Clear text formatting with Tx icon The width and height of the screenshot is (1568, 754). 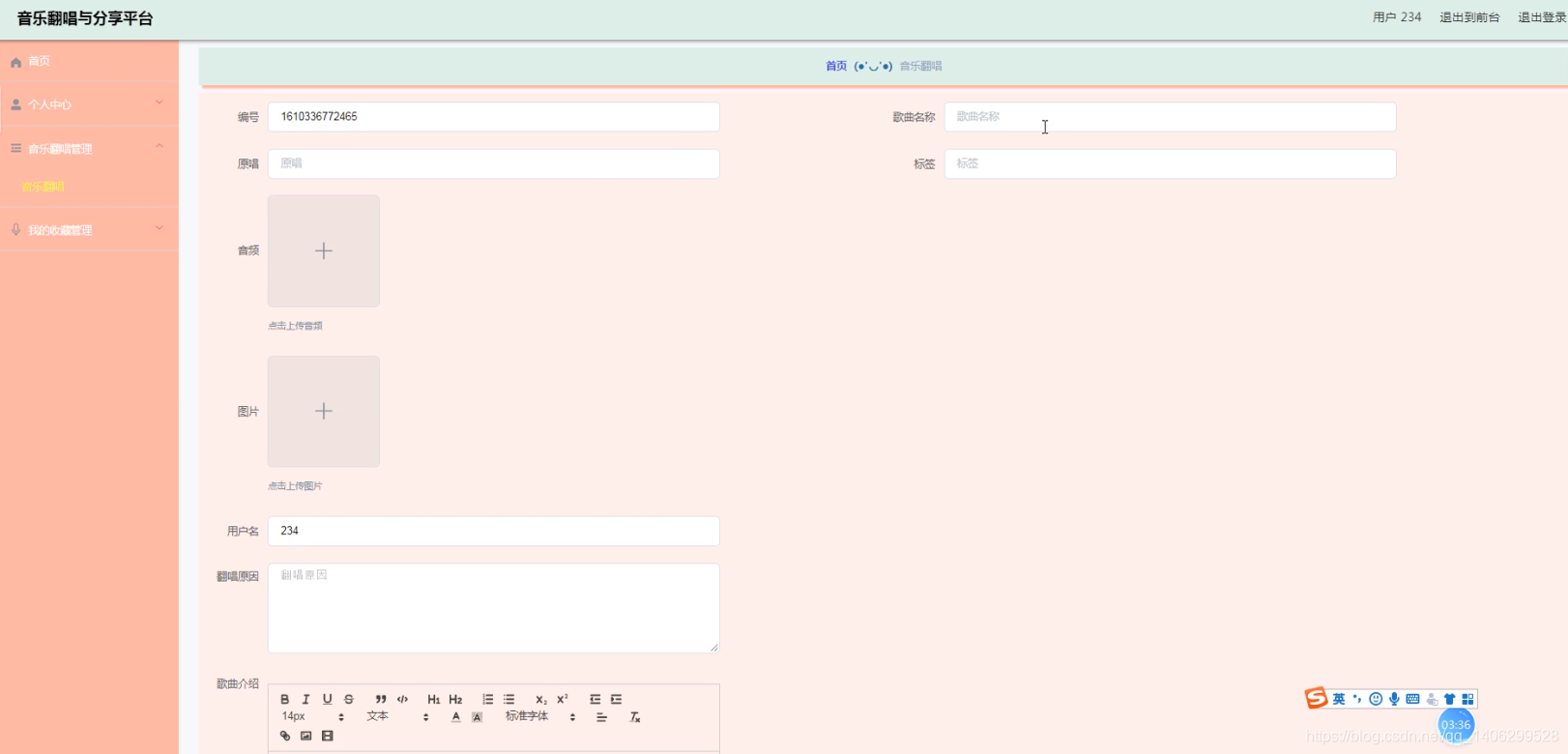click(x=635, y=717)
